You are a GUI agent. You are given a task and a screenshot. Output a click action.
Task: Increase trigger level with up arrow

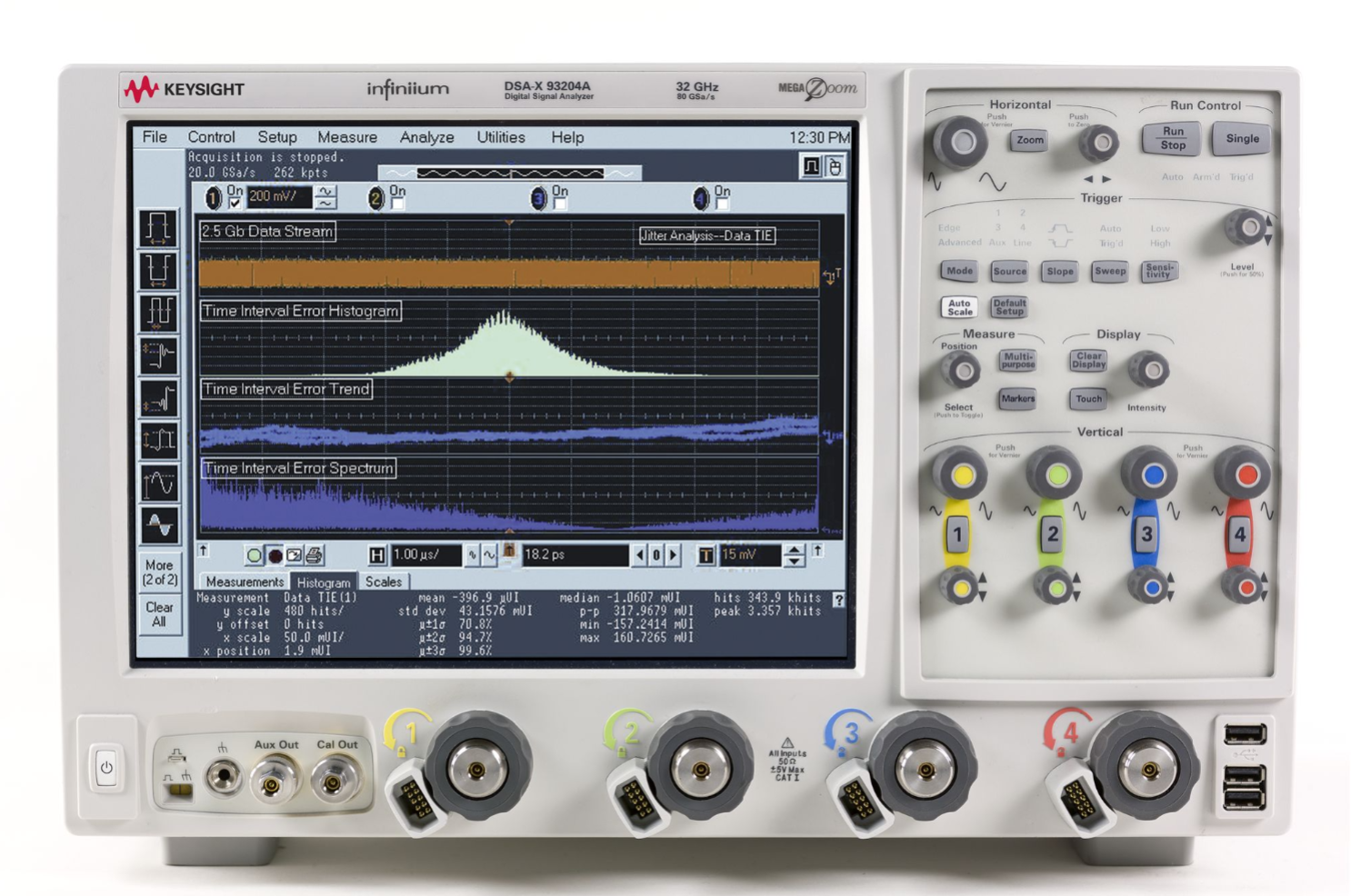coord(794,550)
